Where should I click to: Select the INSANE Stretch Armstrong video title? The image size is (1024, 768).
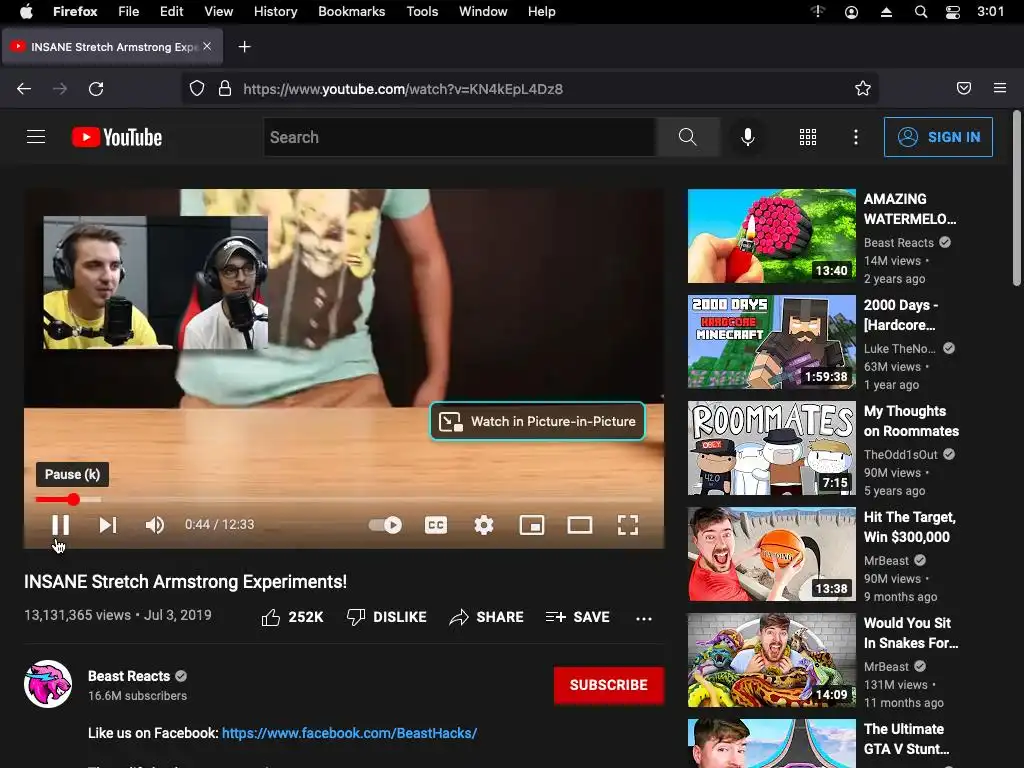click(x=185, y=582)
